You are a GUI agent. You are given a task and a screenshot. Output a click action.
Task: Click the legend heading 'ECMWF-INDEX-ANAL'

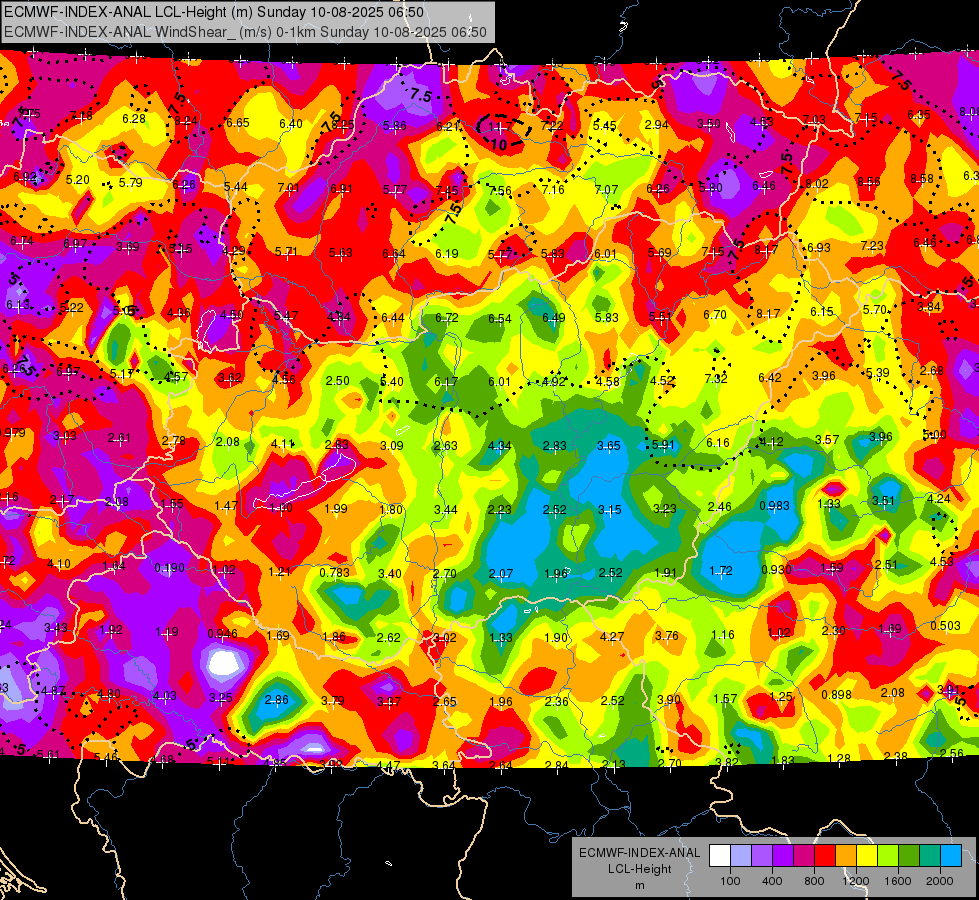coord(639,853)
